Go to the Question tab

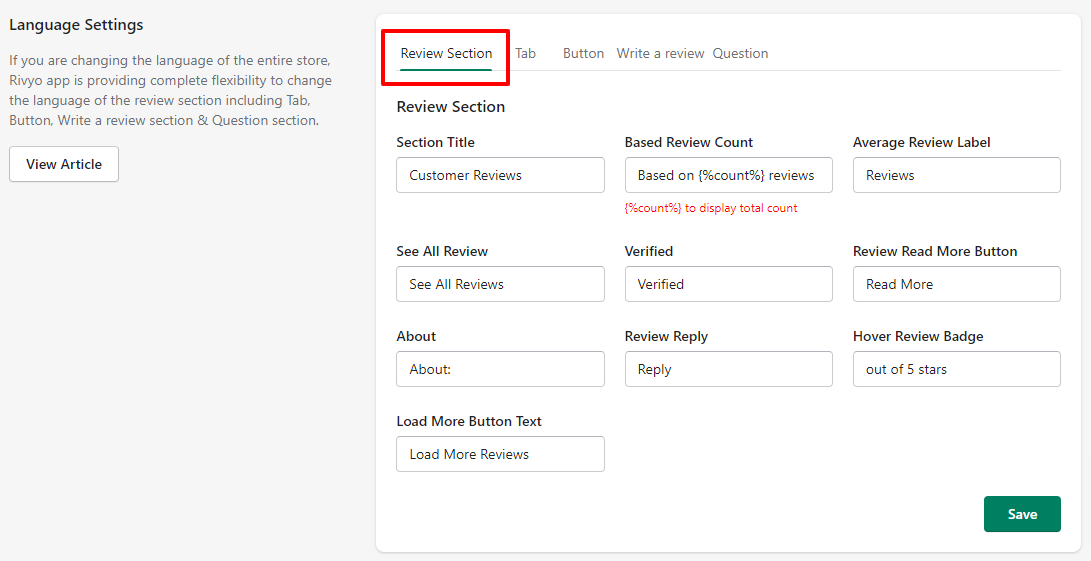click(x=740, y=54)
